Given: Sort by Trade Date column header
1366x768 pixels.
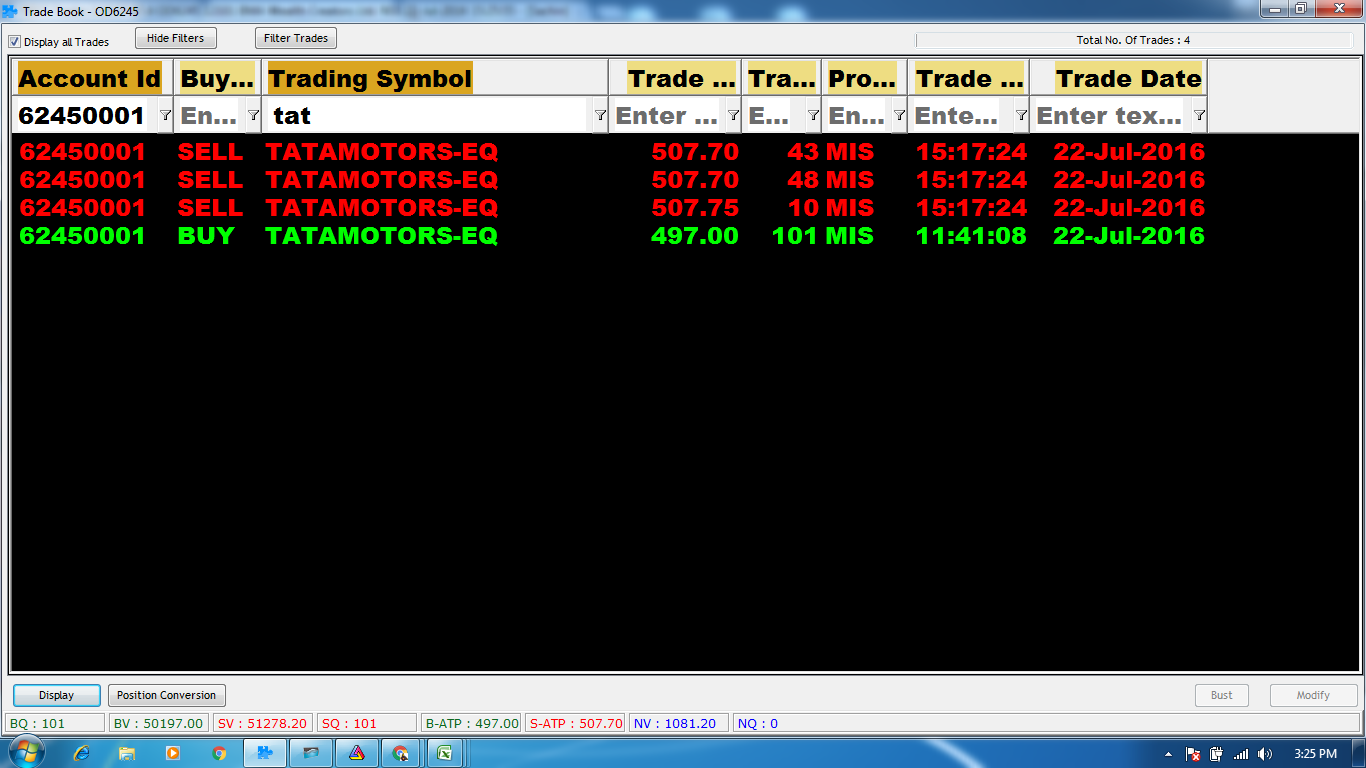Looking at the screenshot, I should pyautogui.click(x=1119, y=78).
